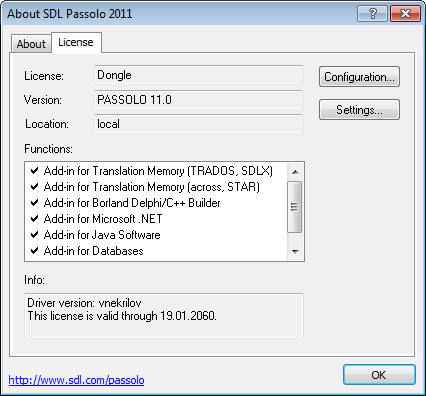Screen dimensions: 426x396
Task: Select the License tab
Action: [76, 42]
